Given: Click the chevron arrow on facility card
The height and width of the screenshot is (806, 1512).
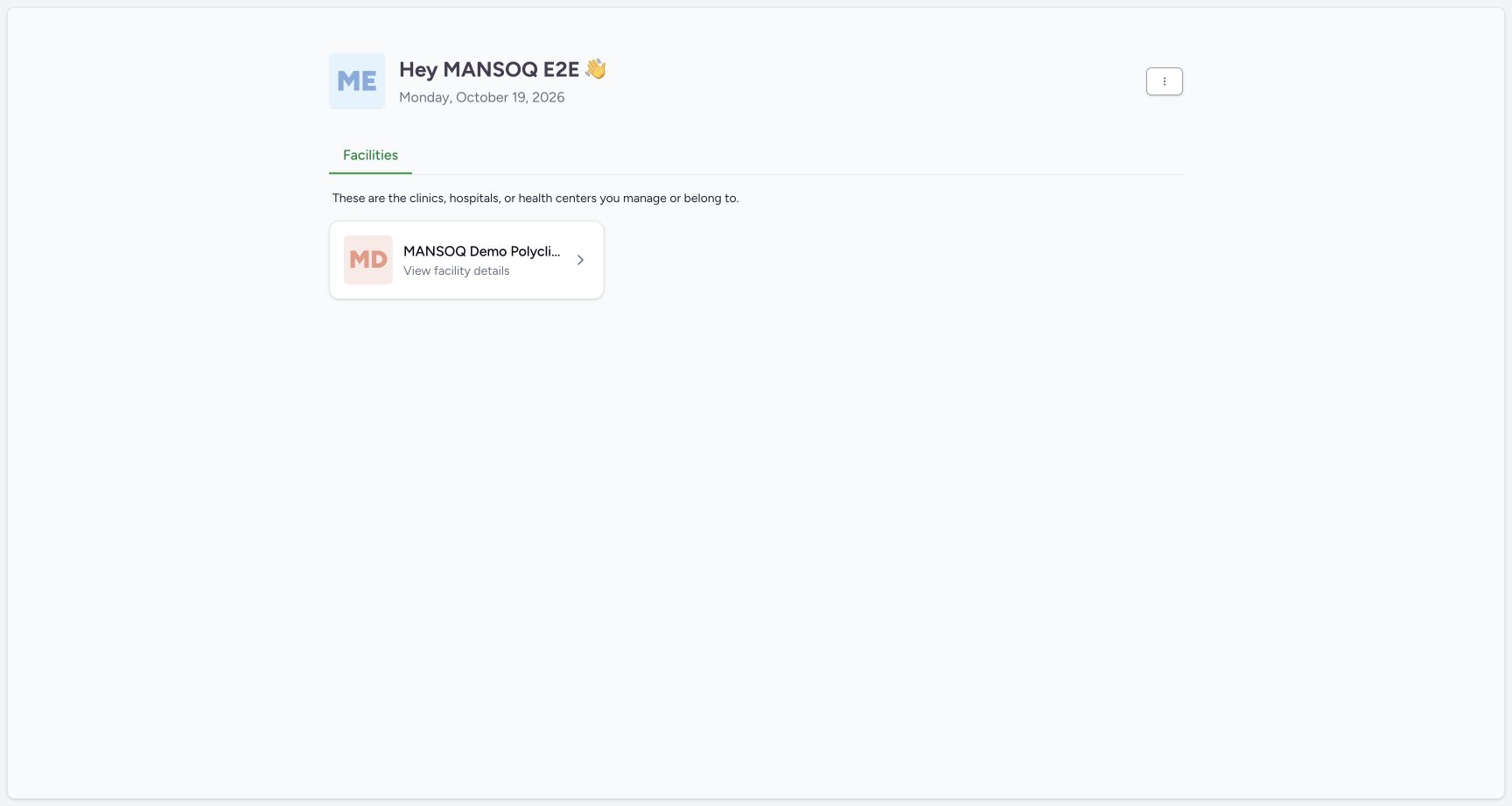Looking at the screenshot, I should (x=580, y=260).
